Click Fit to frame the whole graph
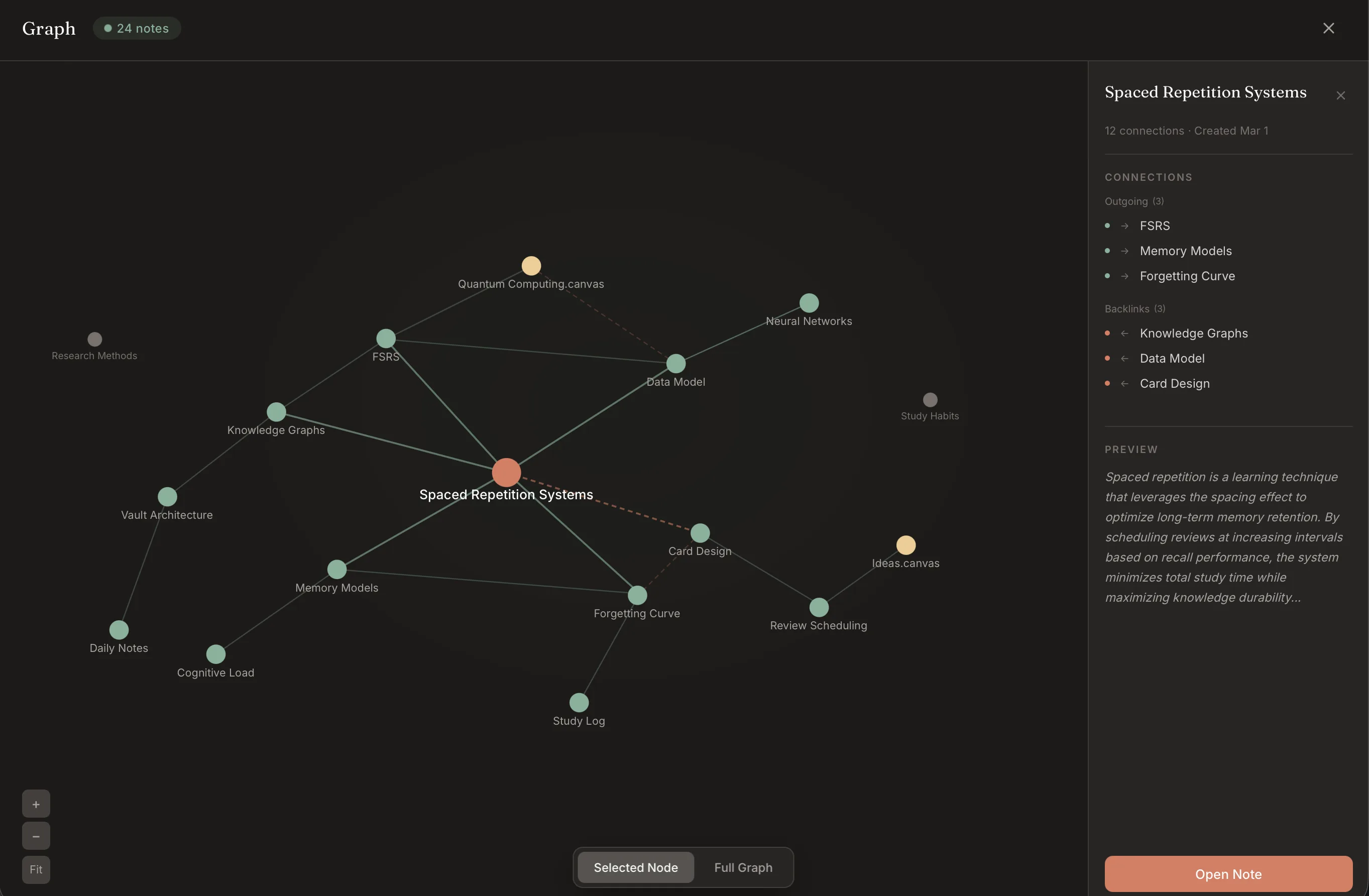The image size is (1369, 896). click(36, 869)
